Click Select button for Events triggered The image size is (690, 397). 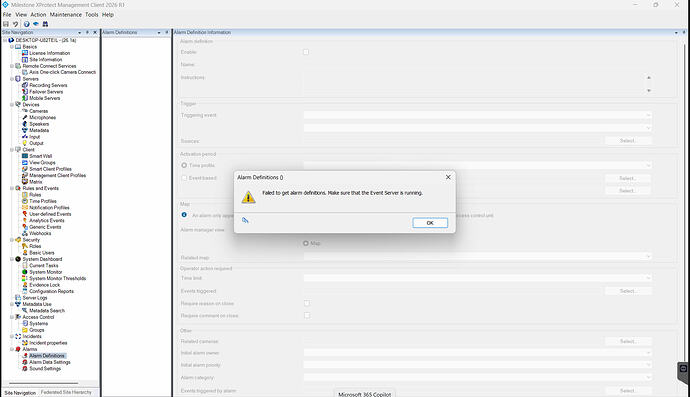pos(628,291)
